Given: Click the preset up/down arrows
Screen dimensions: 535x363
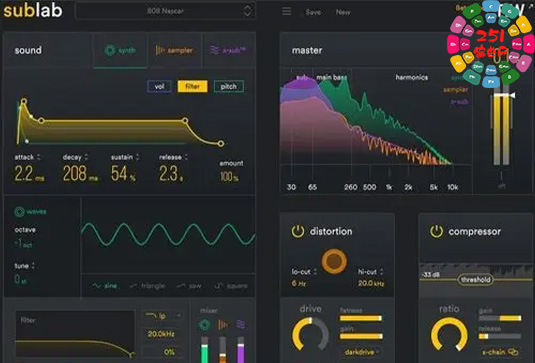Looking at the screenshot, I should [247, 11].
